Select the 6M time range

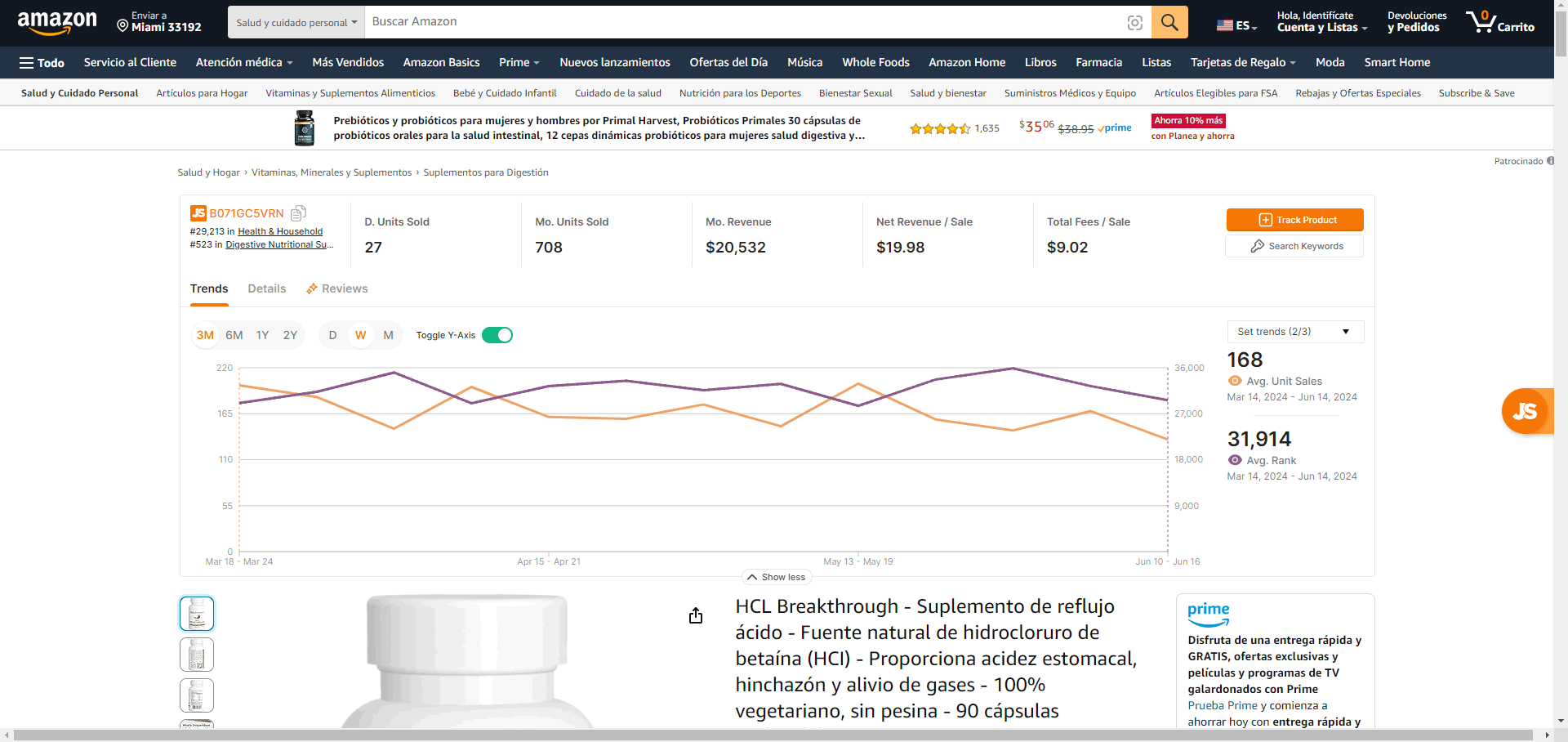[x=234, y=335]
